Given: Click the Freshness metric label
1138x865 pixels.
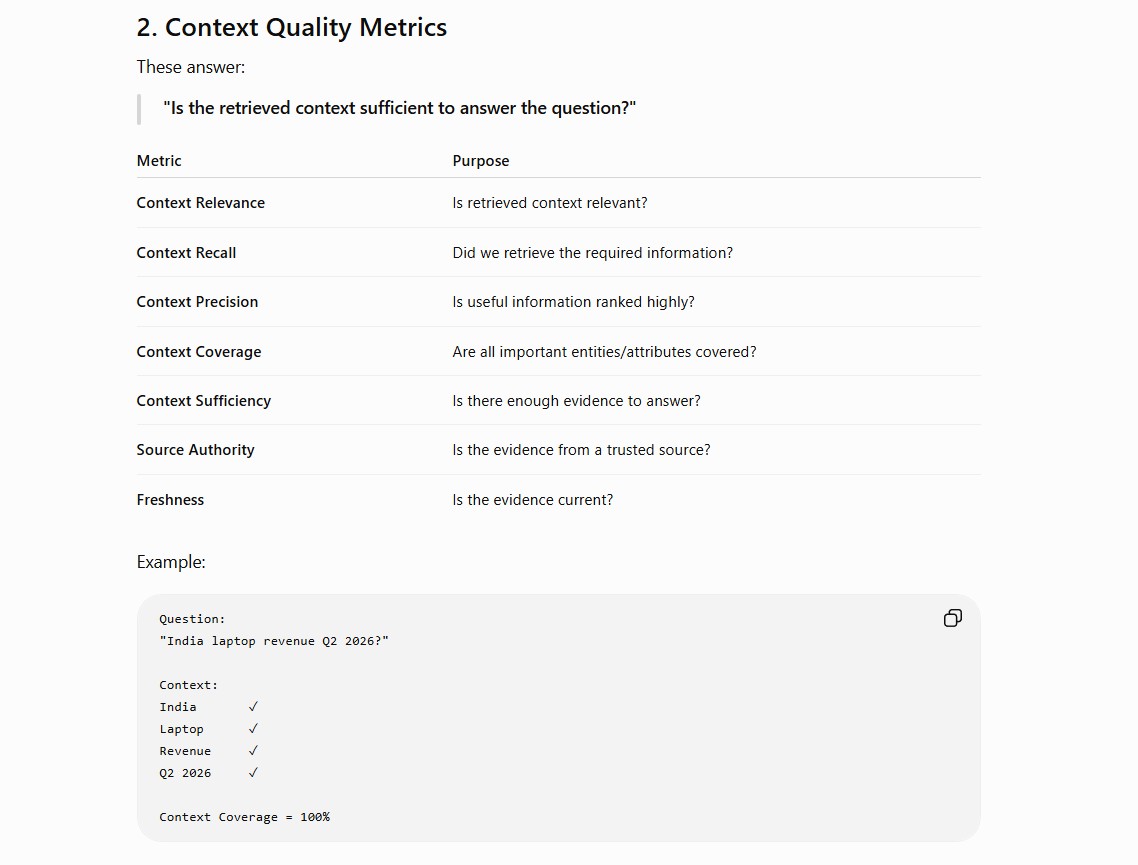Looking at the screenshot, I should [171, 500].
